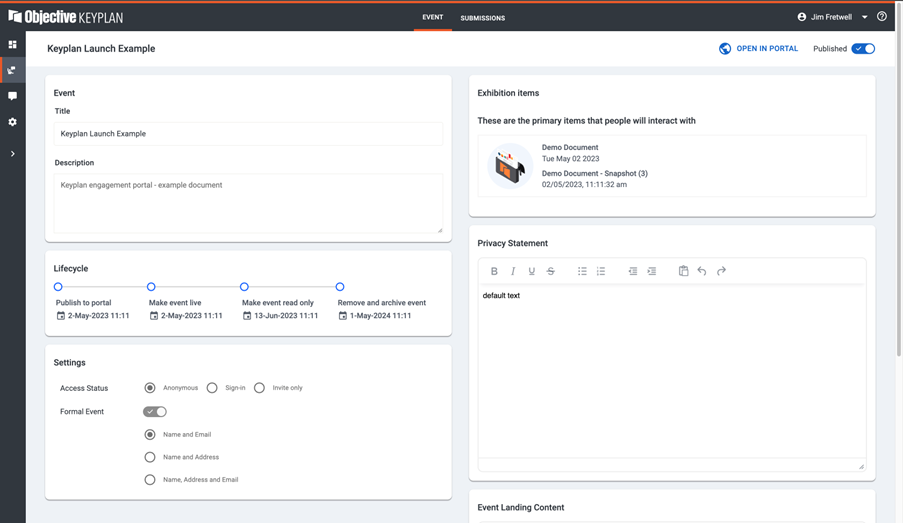Click Open in Portal link

pyautogui.click(x=759, y=49)
